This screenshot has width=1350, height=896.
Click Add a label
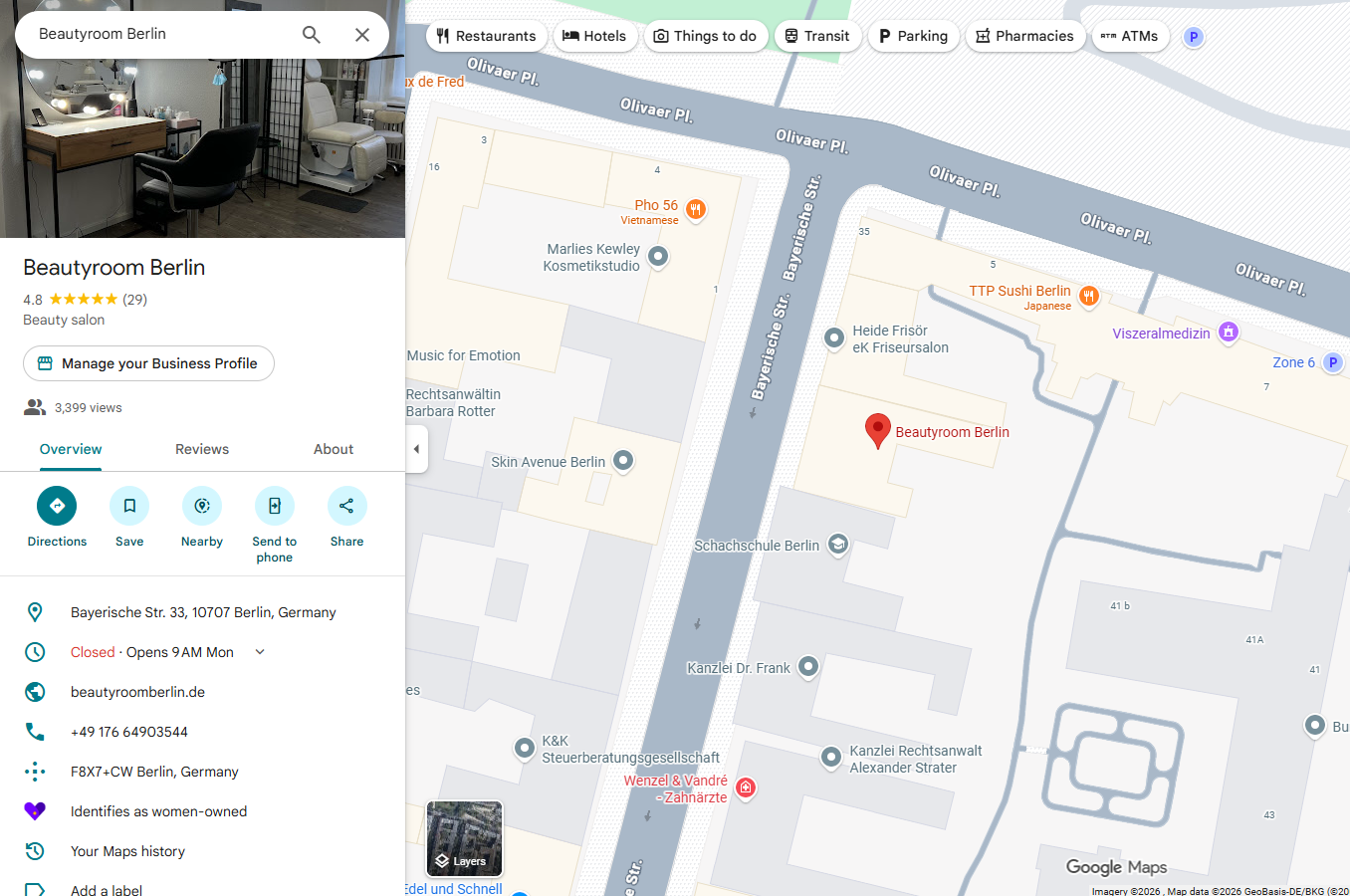(x=107, y=890)
